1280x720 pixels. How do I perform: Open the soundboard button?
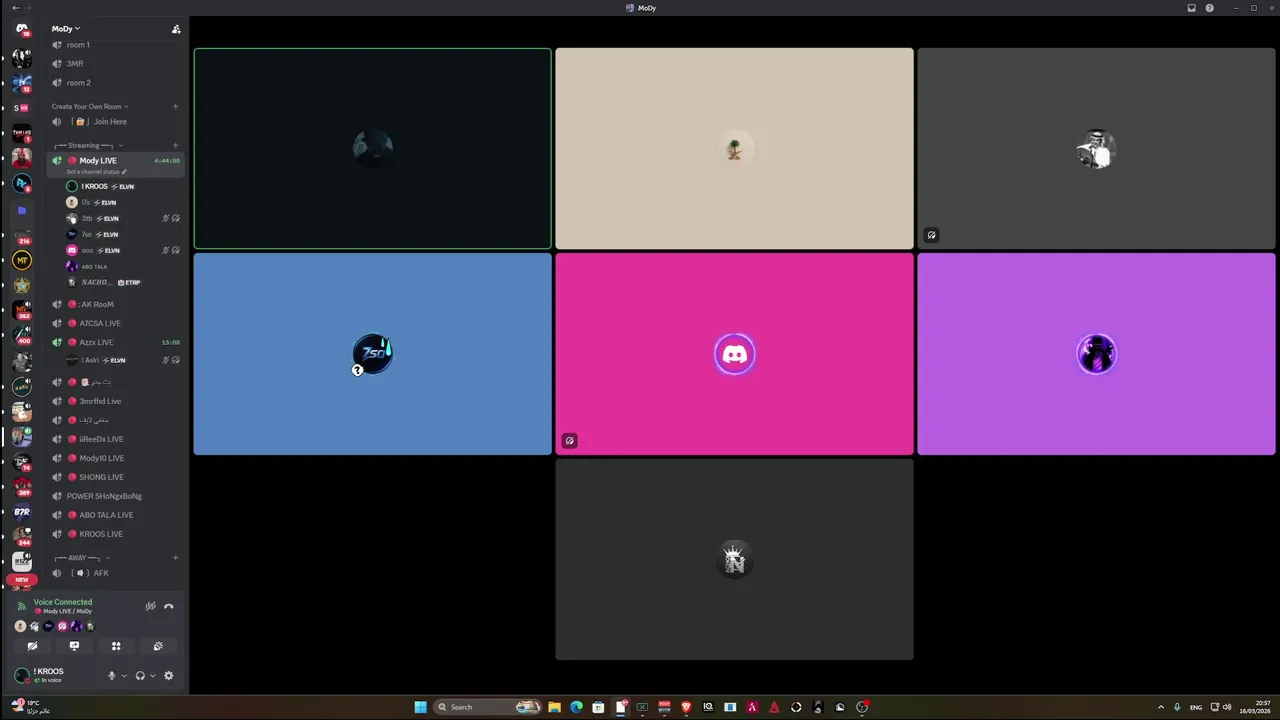[158, 646]
